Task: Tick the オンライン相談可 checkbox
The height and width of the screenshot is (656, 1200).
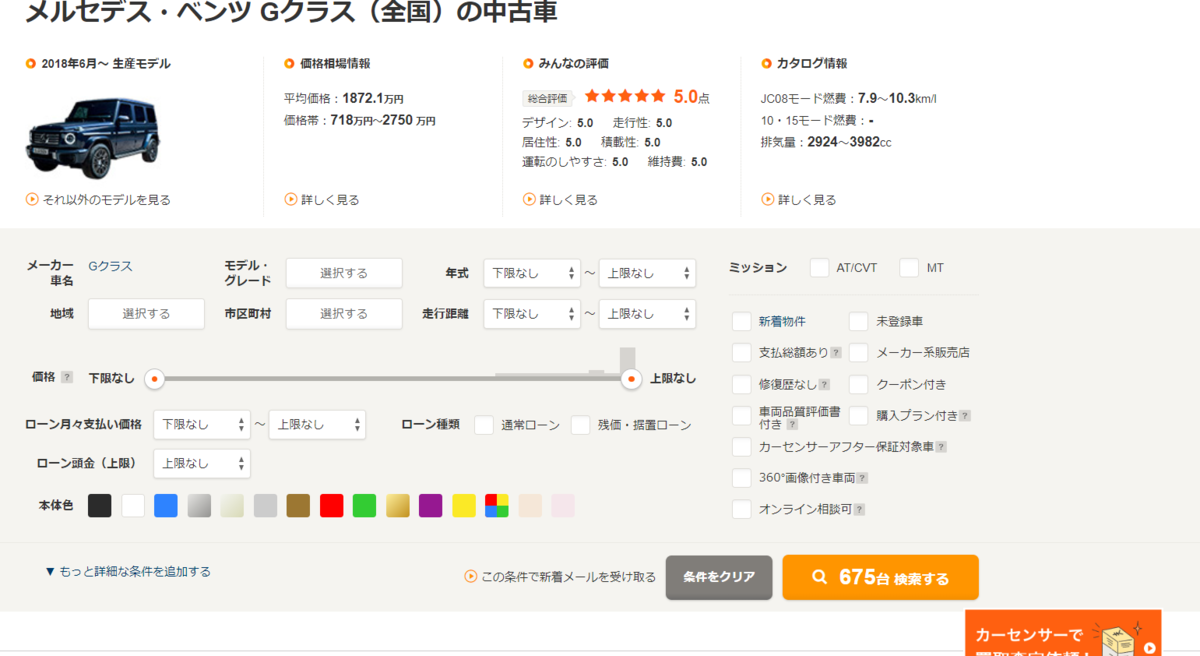Action: point(741,509)
